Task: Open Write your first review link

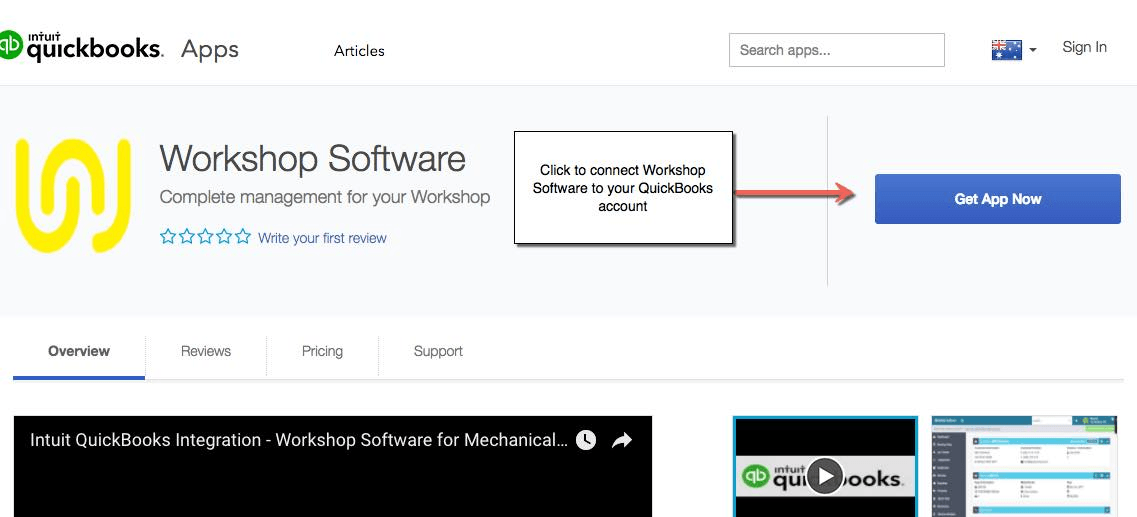Action: click(322, 238)
